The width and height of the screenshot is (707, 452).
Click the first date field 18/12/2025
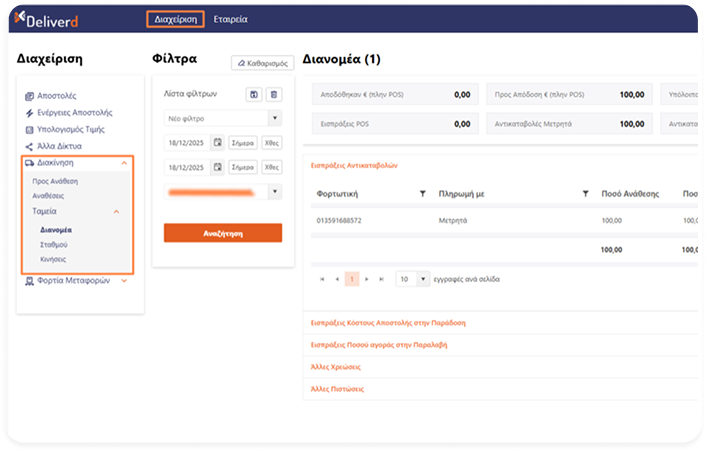(187, 143)
